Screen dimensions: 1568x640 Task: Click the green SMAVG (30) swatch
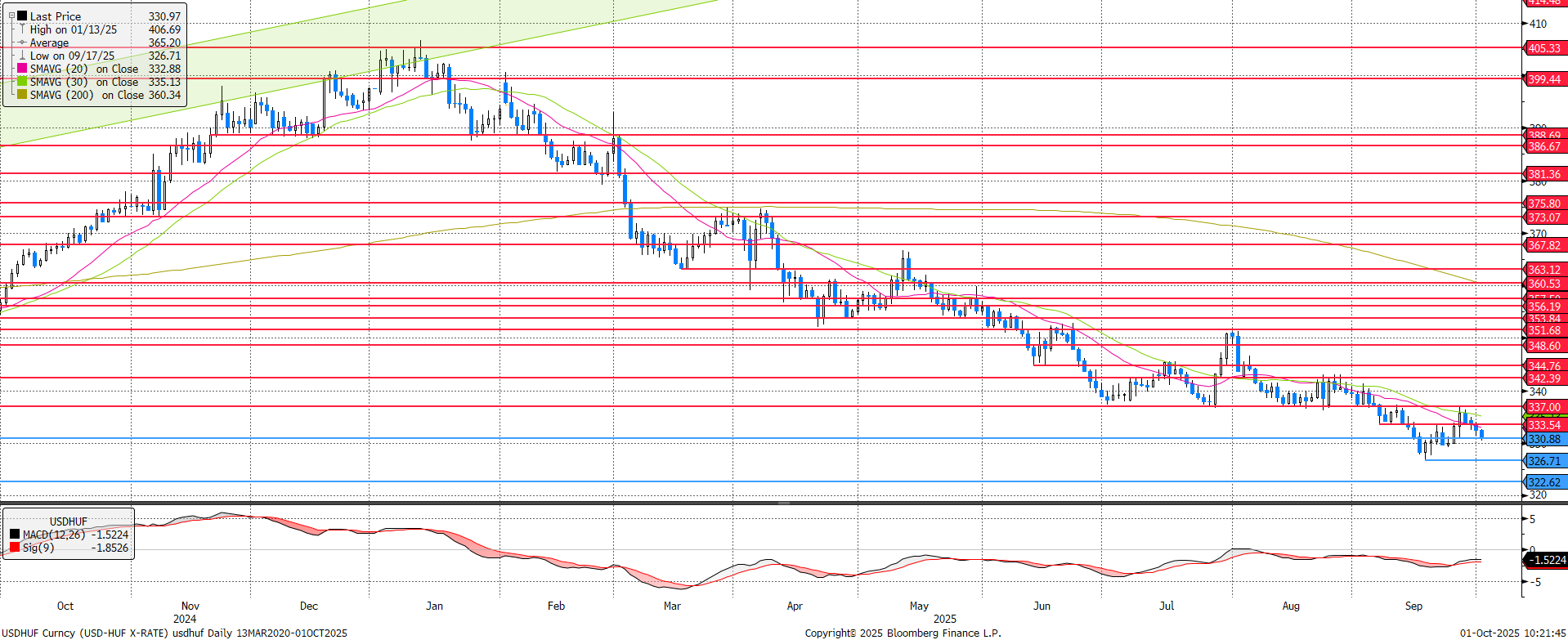tap(22, 82)
